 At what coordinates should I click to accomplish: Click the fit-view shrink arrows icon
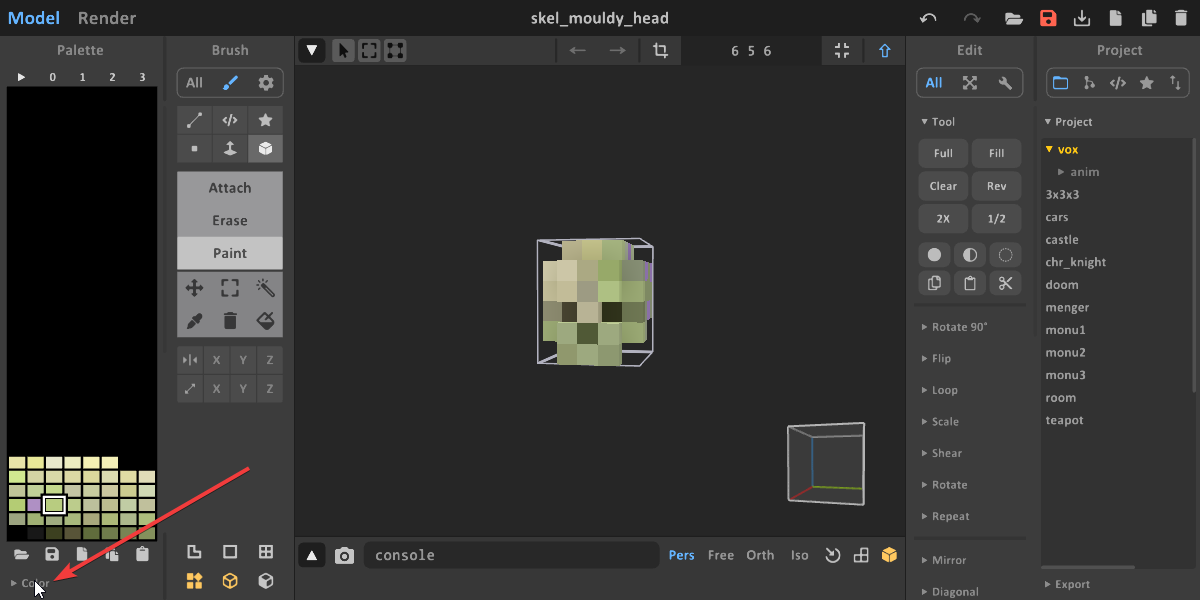click(x=842, y=50)
